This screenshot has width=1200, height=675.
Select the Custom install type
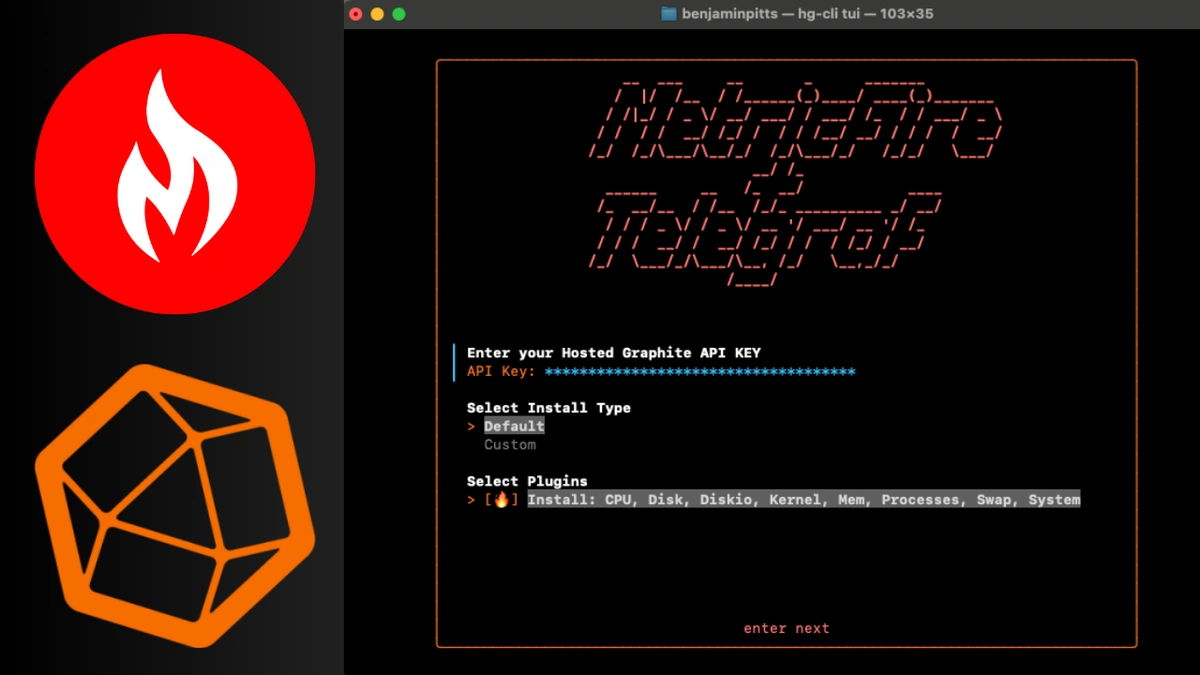[x=510, y=445]
